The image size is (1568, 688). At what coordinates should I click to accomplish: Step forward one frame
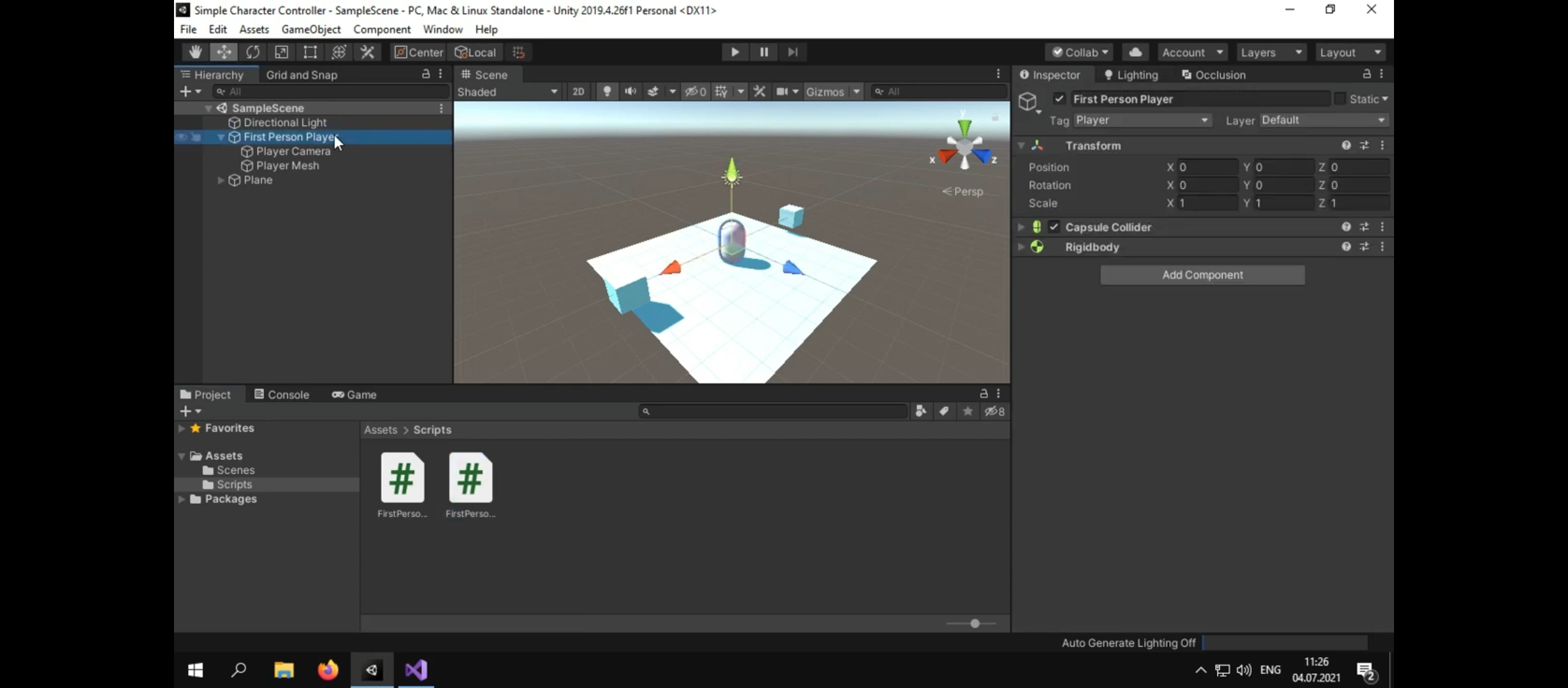click(x=792, y=52)
